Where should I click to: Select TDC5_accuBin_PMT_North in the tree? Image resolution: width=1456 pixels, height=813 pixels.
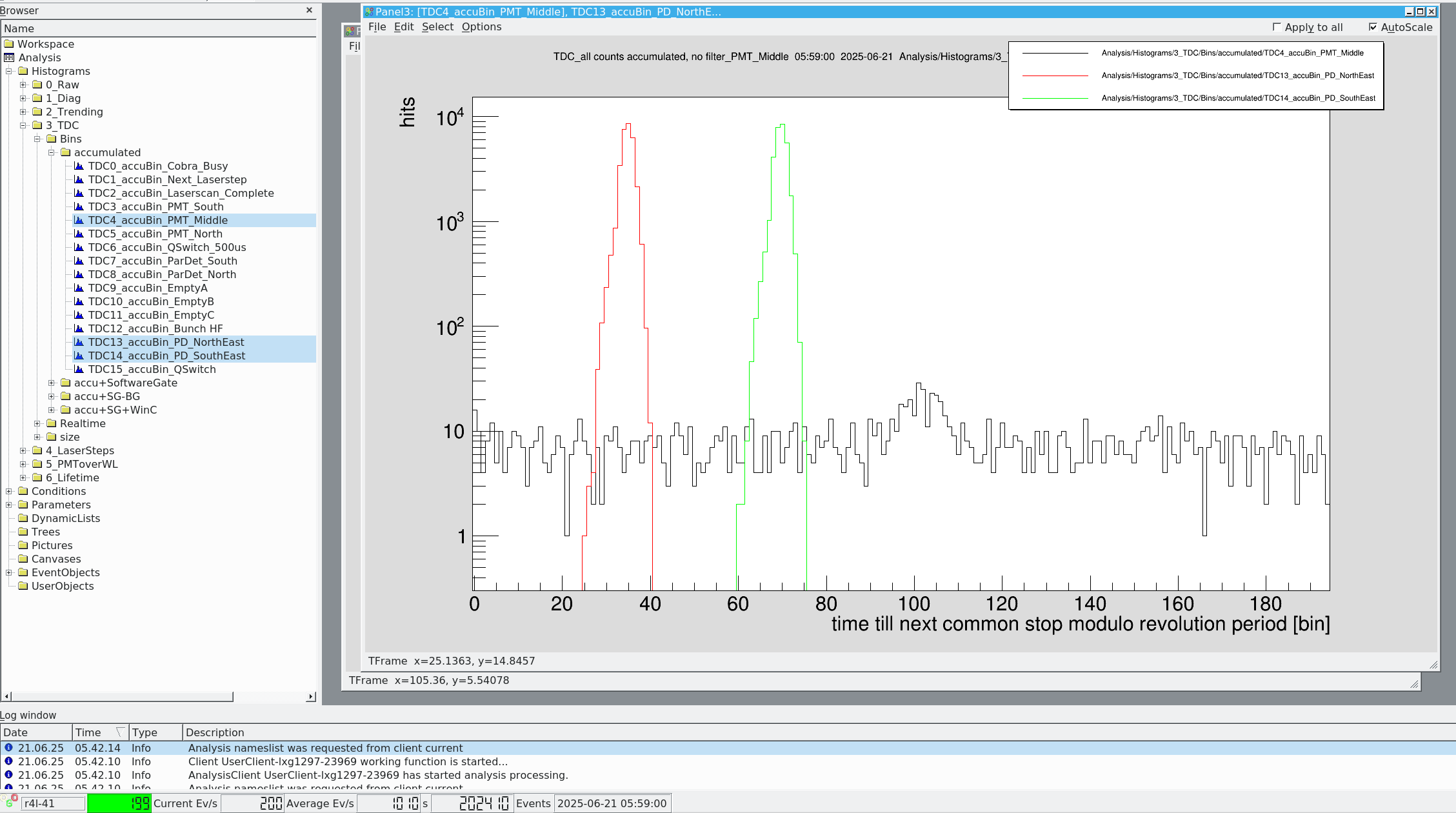[x=155, y=234]
